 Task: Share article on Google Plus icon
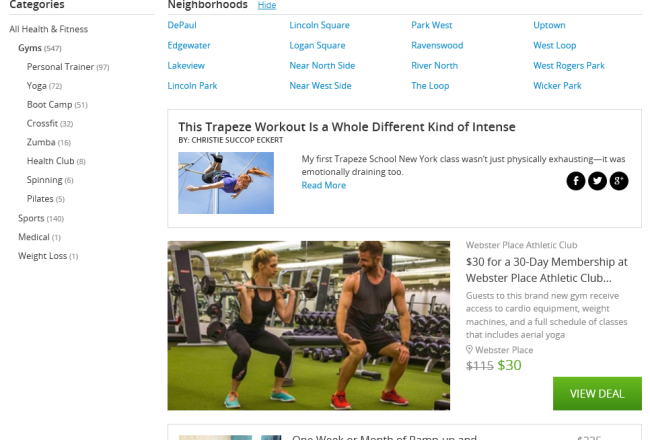click(x=619, y=181)
